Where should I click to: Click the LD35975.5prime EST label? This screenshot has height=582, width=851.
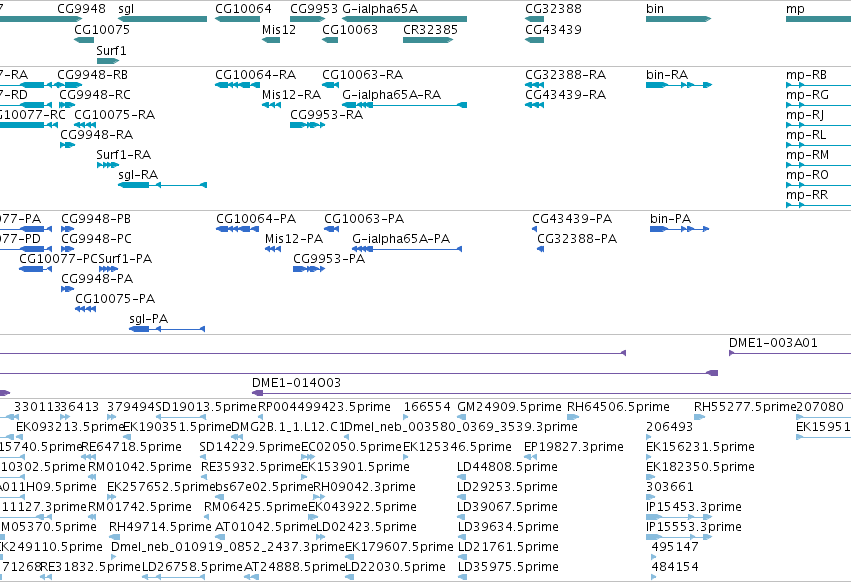pos(508,567)
